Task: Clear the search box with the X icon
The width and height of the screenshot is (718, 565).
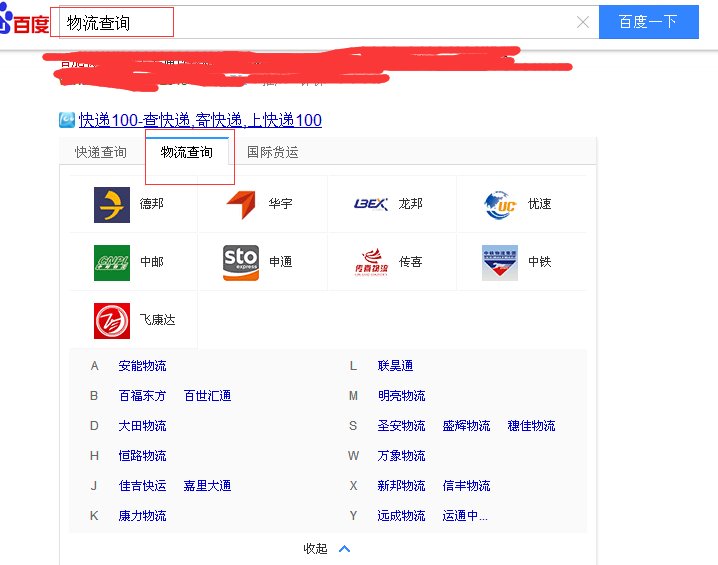Action: point(582,22)
